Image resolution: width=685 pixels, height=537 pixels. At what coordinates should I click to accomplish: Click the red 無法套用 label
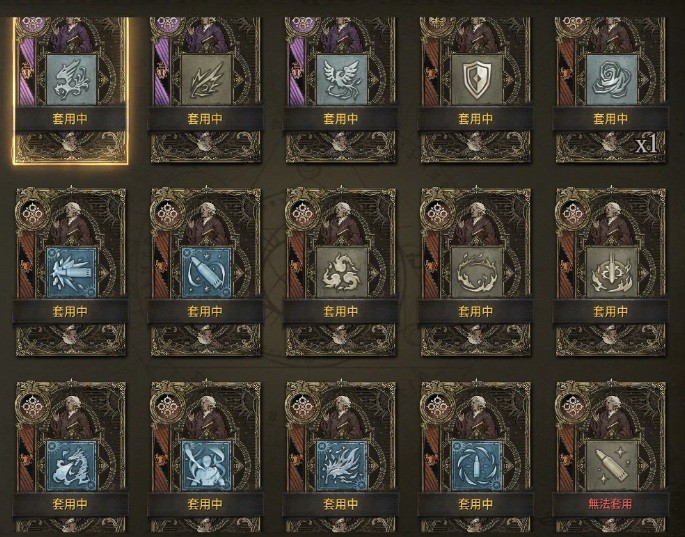pos(610,504)
